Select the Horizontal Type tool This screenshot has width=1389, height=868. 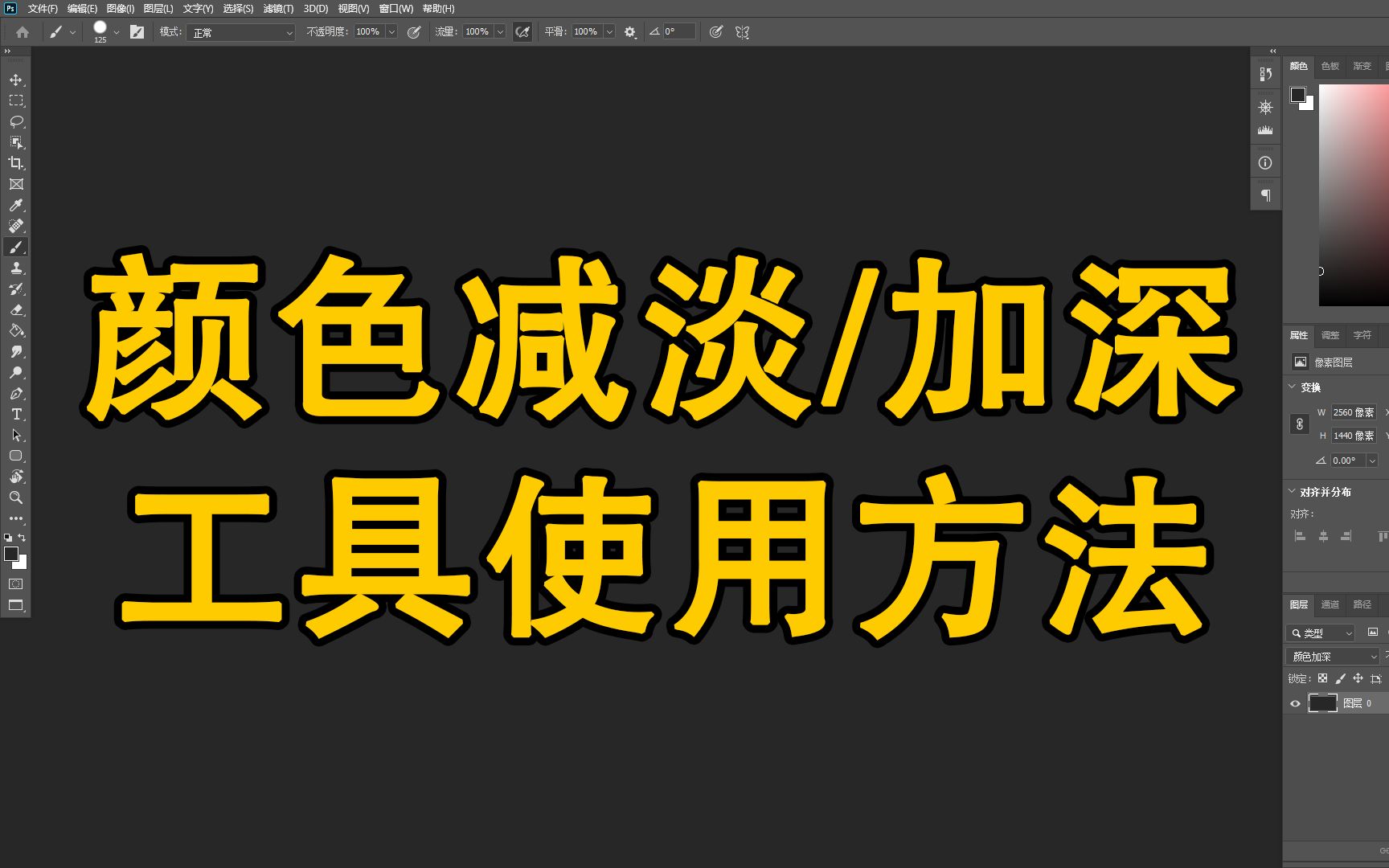tap(16, 414)
